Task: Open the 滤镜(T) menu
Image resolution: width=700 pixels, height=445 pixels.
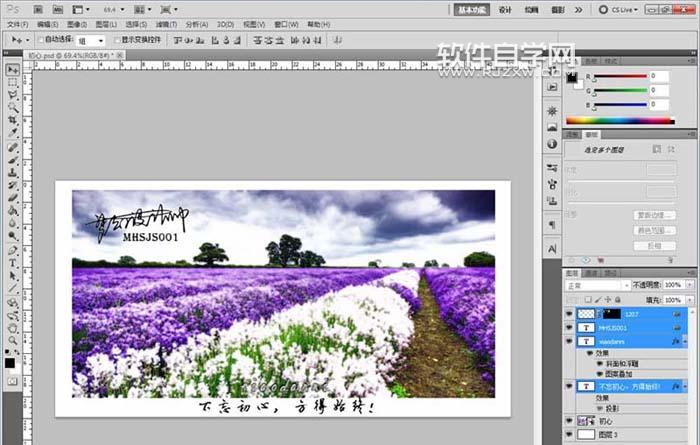Action: 166,24
